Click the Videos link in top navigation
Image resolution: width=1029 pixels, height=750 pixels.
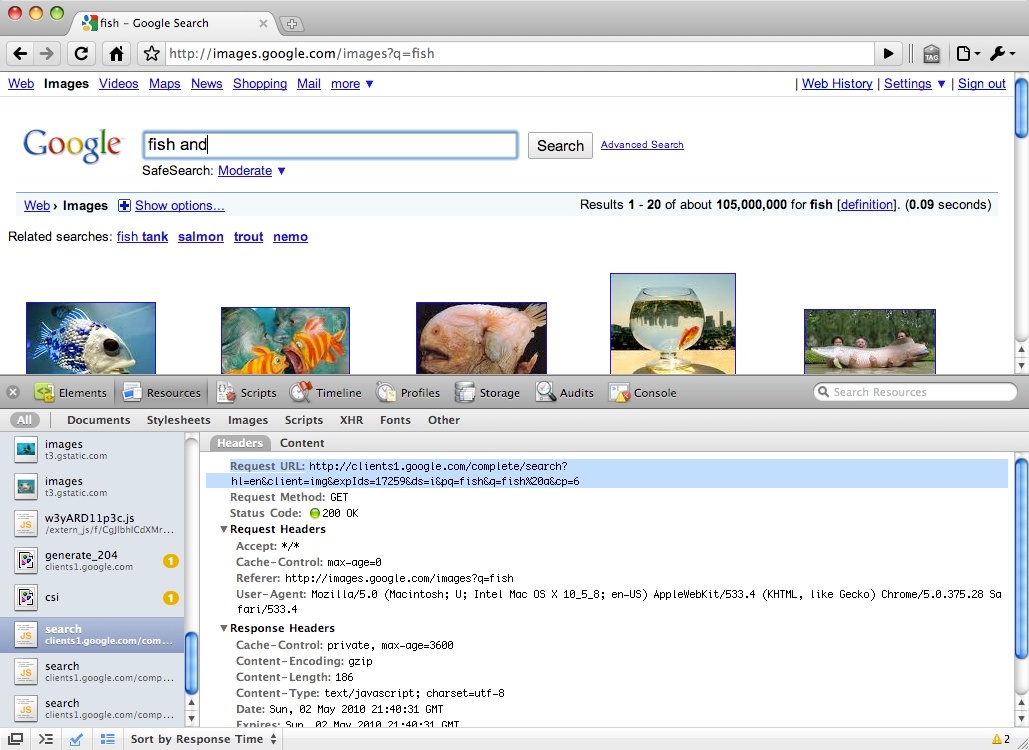click(x=119, y=83)
